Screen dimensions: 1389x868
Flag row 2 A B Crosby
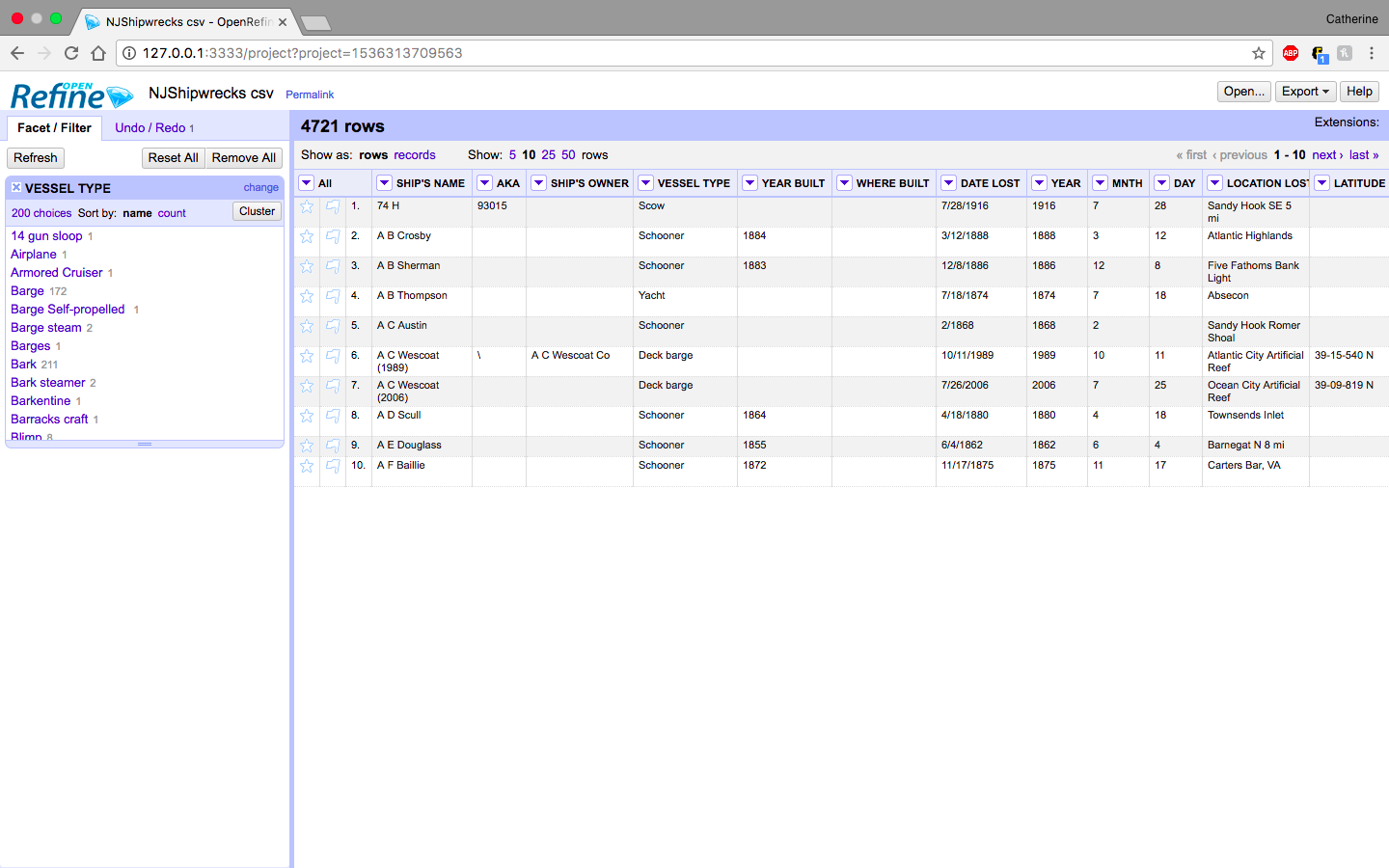[x=333, y=236]
